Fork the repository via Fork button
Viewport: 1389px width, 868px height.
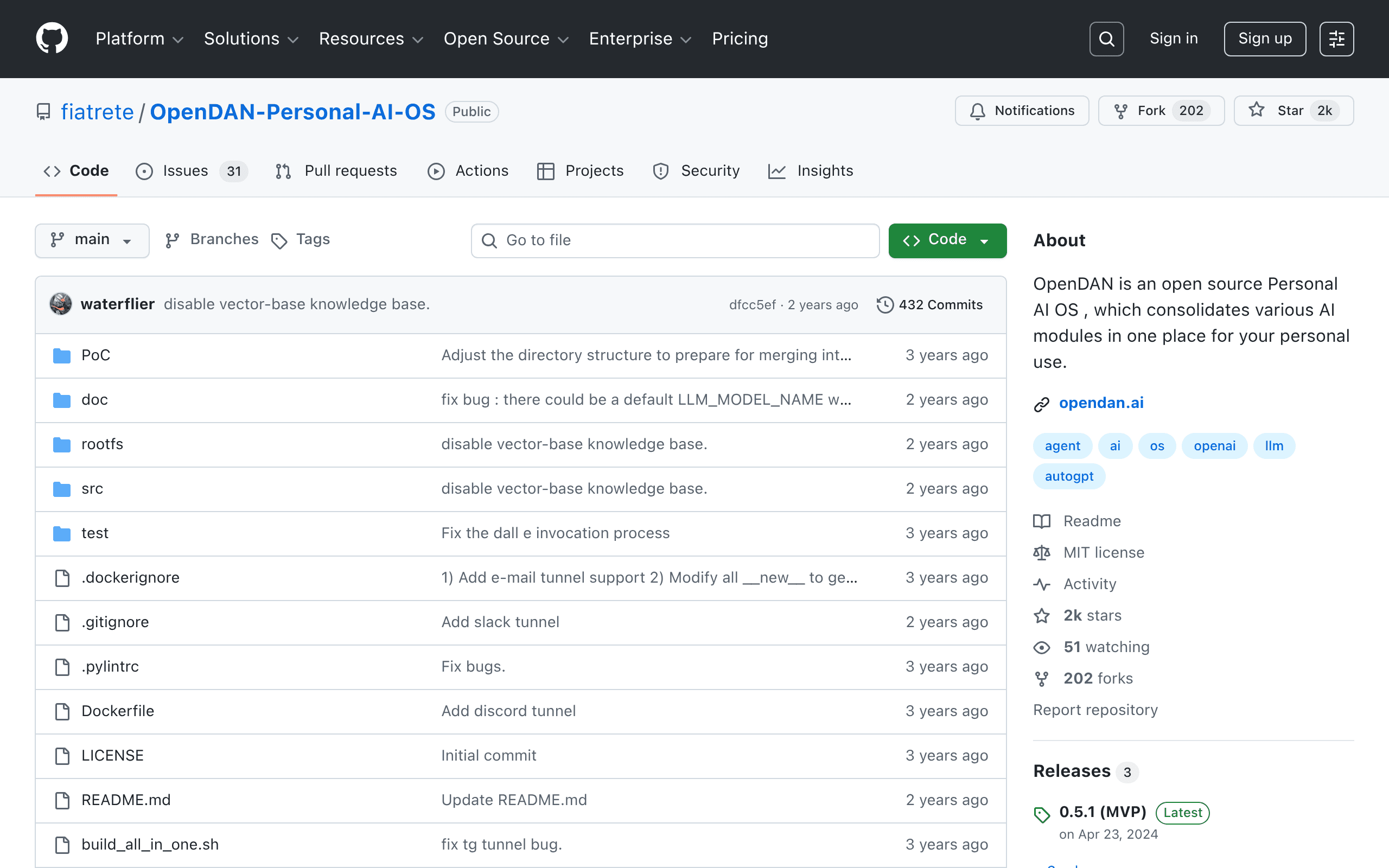click(x=1161, y=110)
